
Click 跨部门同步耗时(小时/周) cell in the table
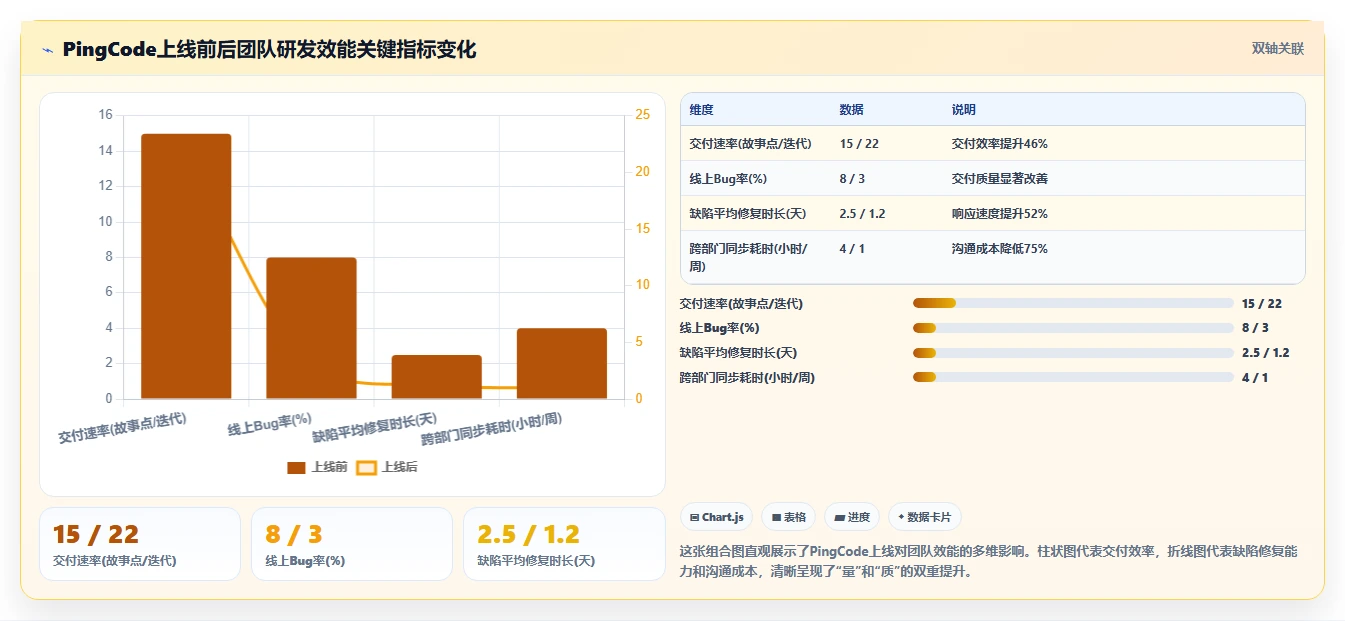click(749, 257)
